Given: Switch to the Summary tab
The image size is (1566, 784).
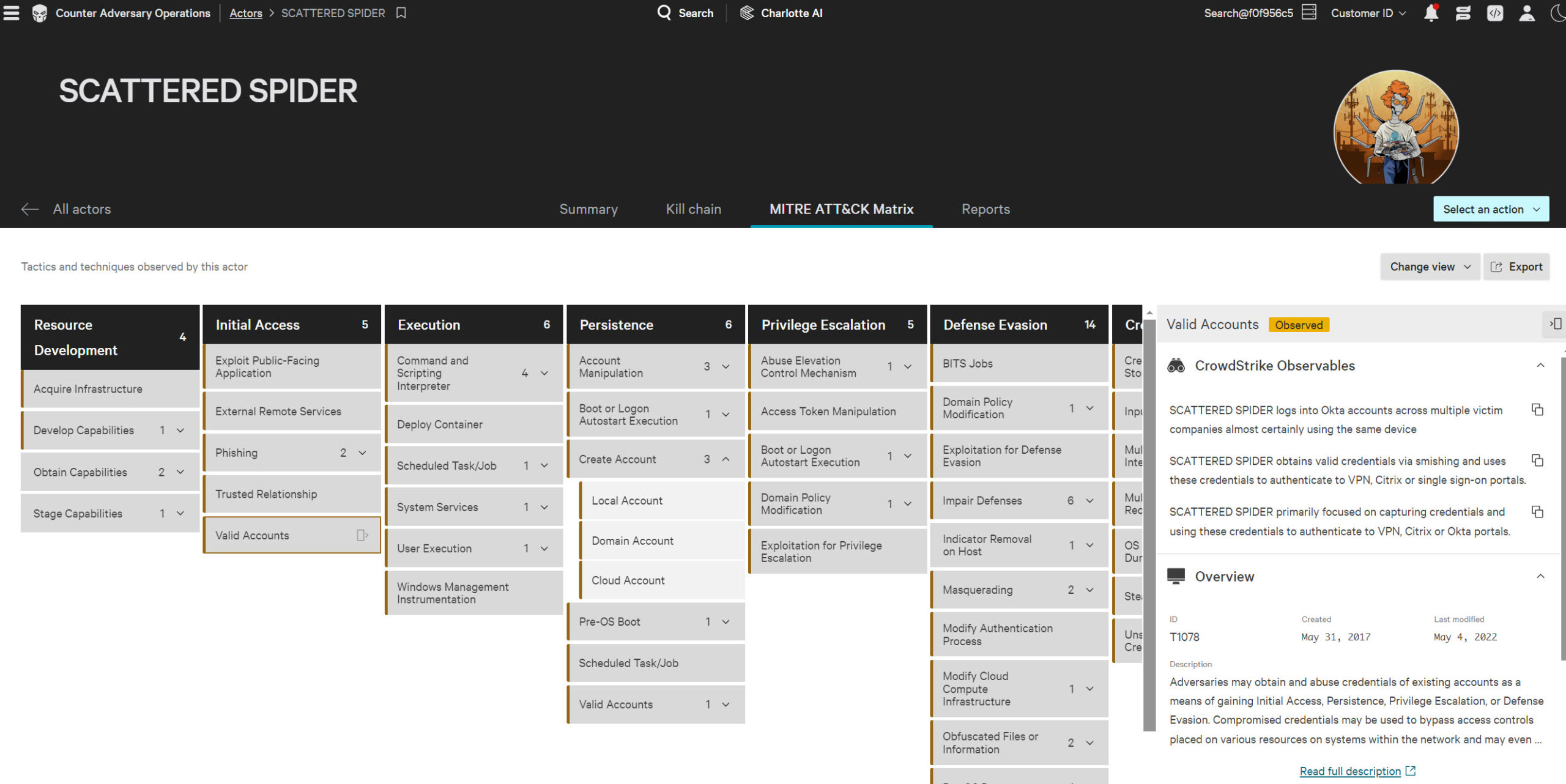Looking at the screenshot, I should (x=588, y=209).
